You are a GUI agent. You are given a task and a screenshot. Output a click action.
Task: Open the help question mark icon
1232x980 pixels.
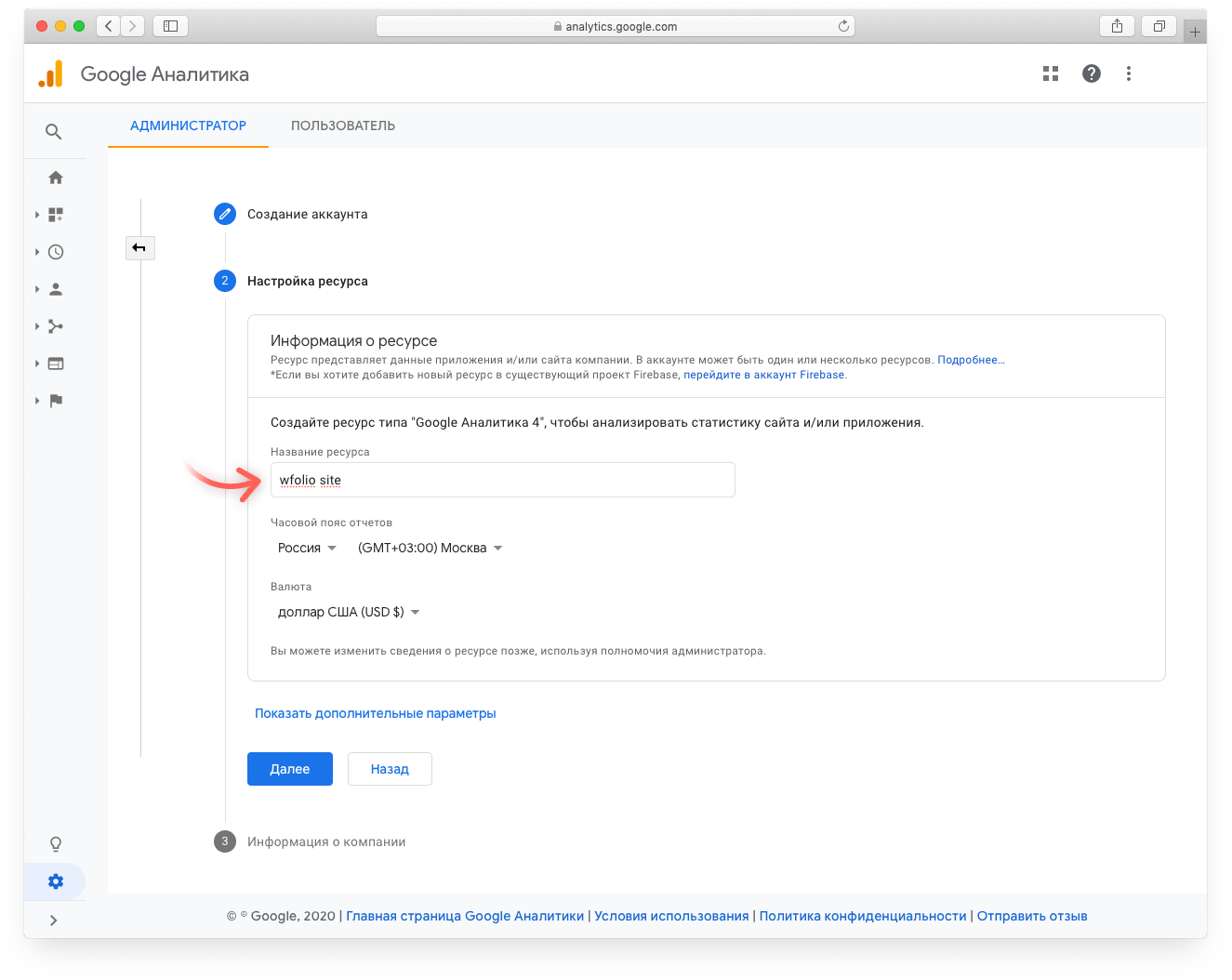coord(1092,73)
